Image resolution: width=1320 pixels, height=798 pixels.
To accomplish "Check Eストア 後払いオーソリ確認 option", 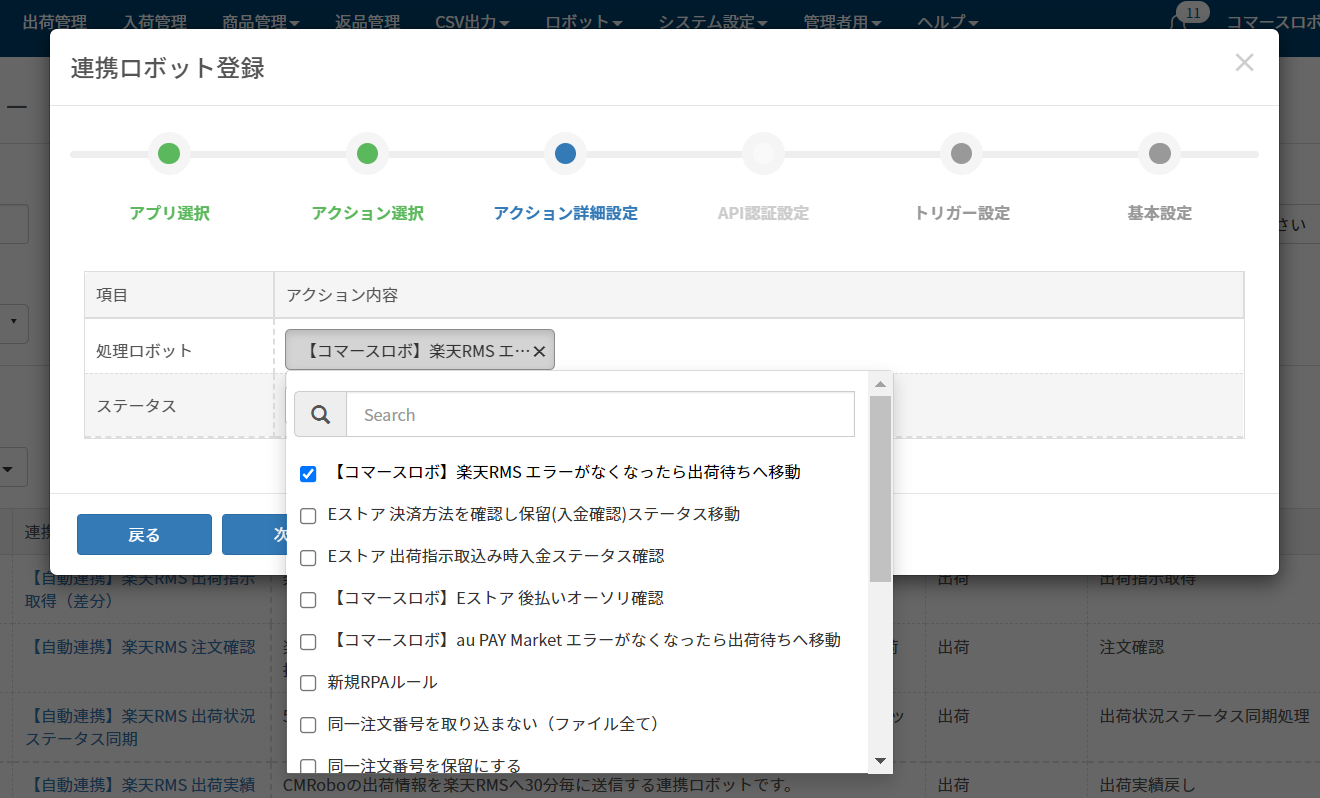I will pos(308,599).
